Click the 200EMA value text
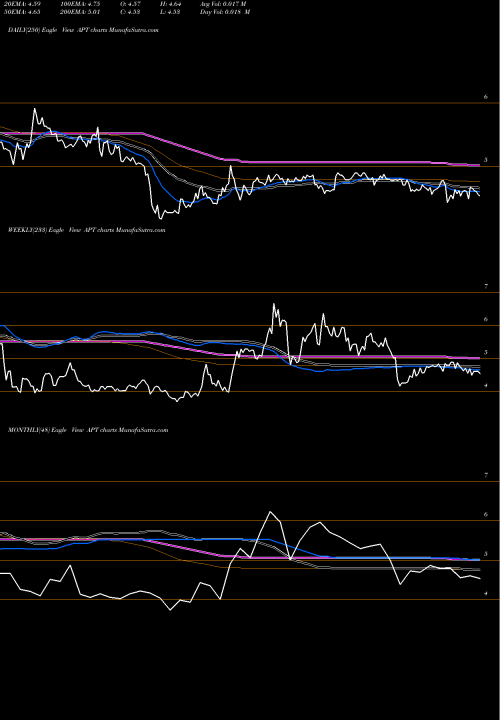The height and width of the screenshot is (720, 500). [80, 12]
